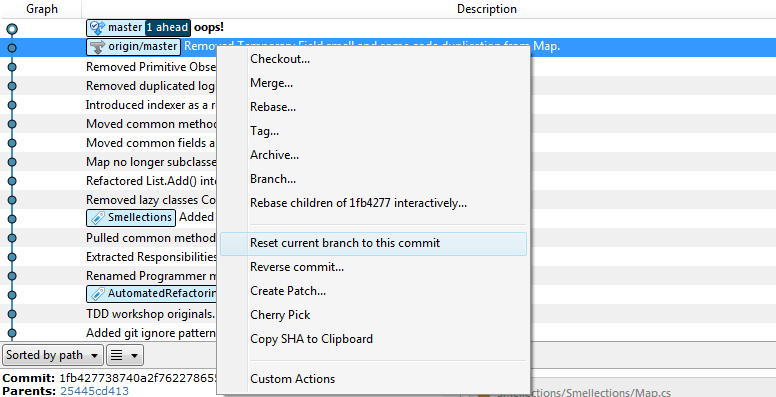Select the 'Map no longer subclasse' commit row
The width and height of the screenshot is (776, 397).
108,162
